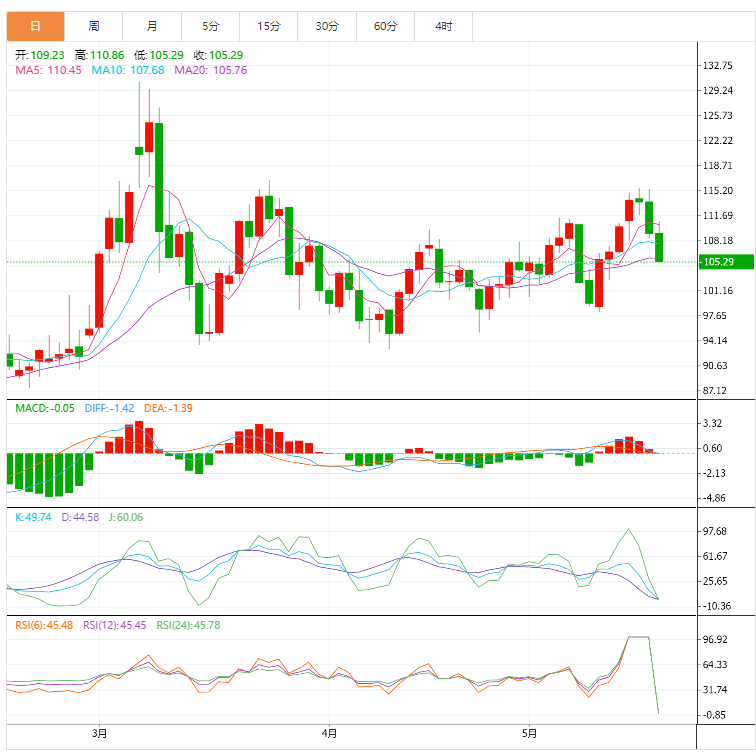Click the 4月 time axis label
This screenshot has width=756, height=752.
[x=329, y=734]
